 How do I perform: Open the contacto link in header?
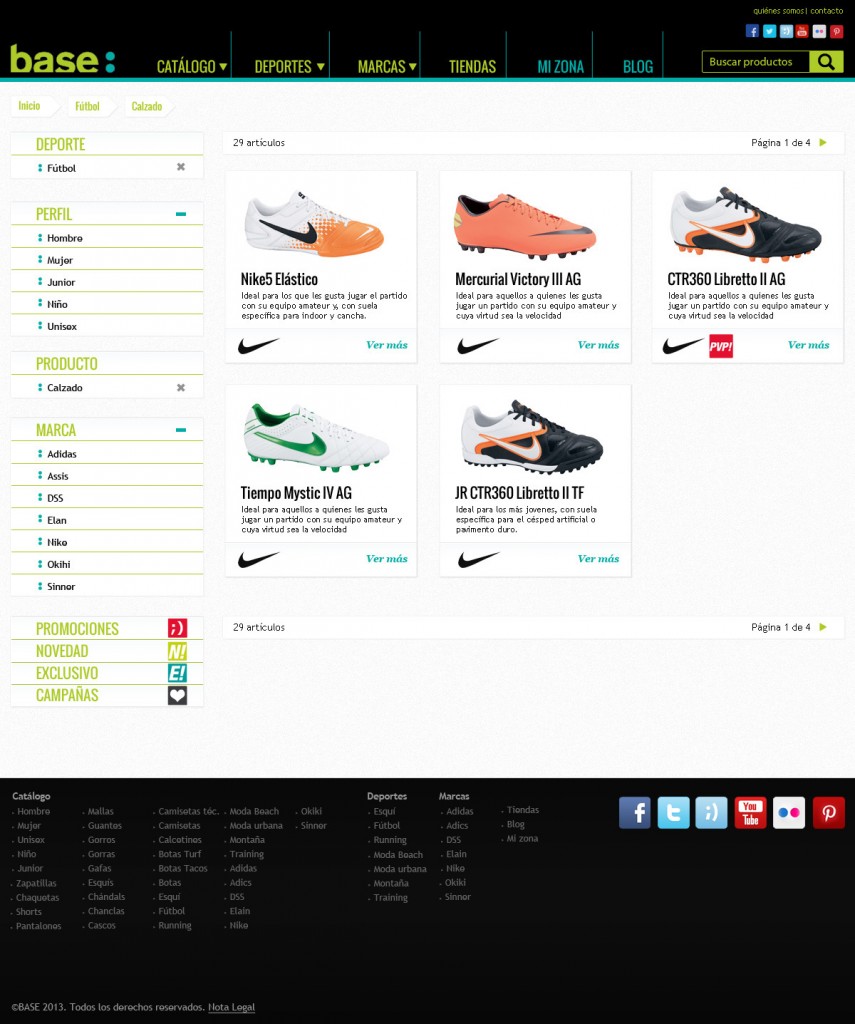(826, 11)
